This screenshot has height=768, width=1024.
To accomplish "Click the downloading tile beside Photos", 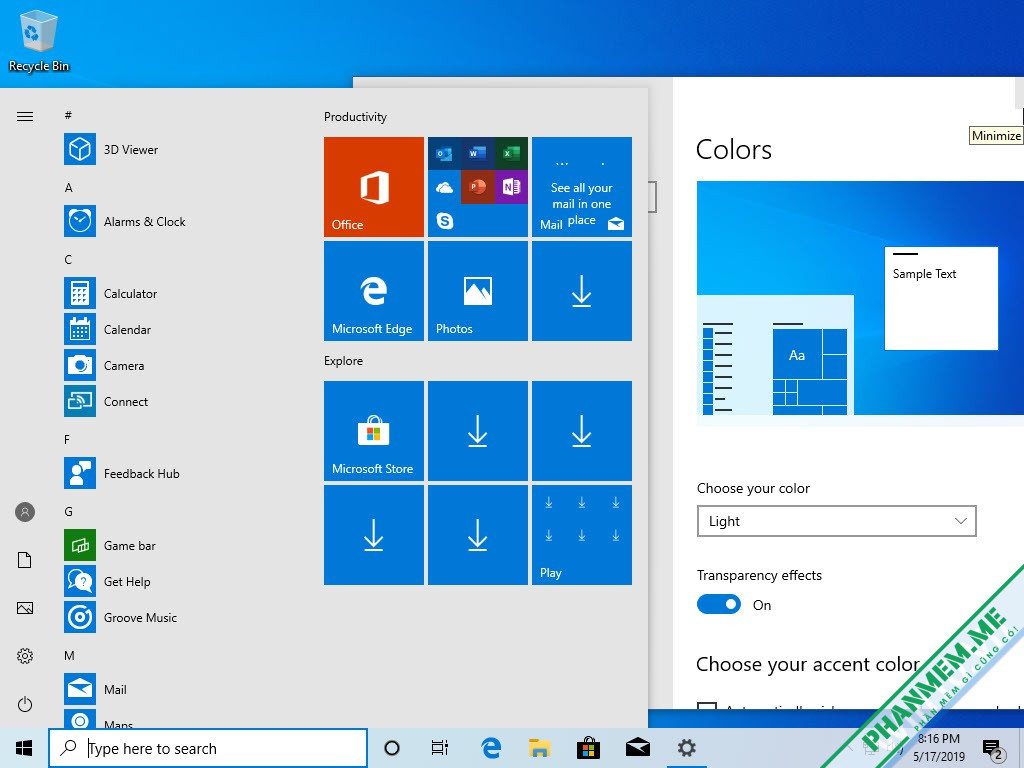I will point(582,291).
